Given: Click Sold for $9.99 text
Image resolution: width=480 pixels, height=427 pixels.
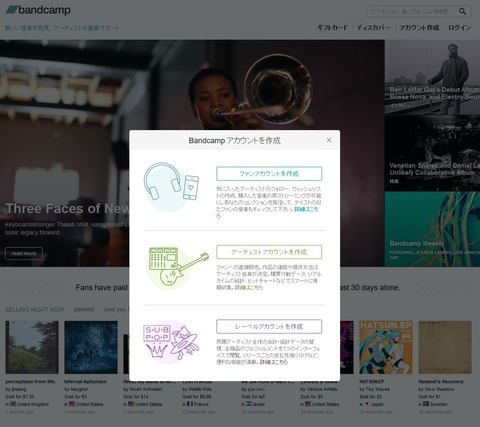Looking at the screenshot, I should [x=197, y=397].
